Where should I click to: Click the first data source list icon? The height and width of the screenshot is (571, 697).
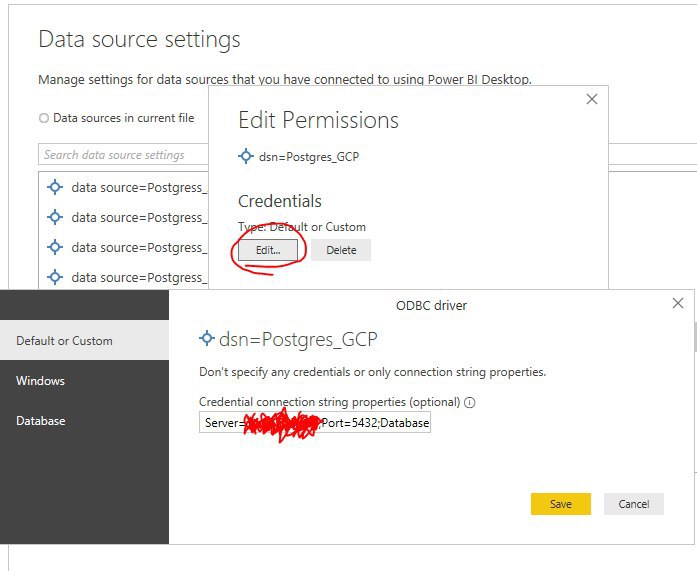(x=55, y=187)
